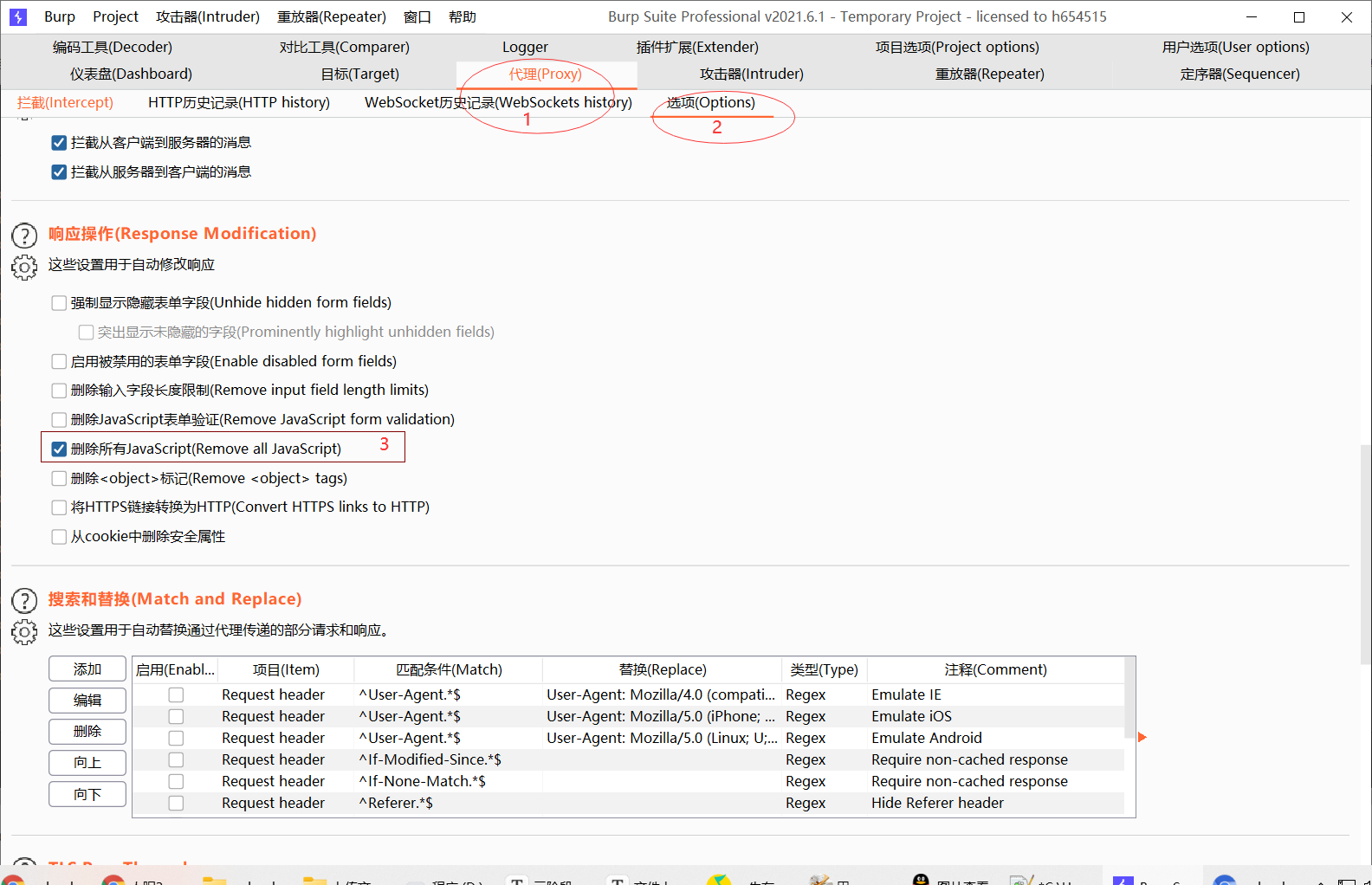This screenshot has height=885, width=1372.
Task: Click 向下 to move rule down
Action: pyautogui.click(x=87, y=794)
